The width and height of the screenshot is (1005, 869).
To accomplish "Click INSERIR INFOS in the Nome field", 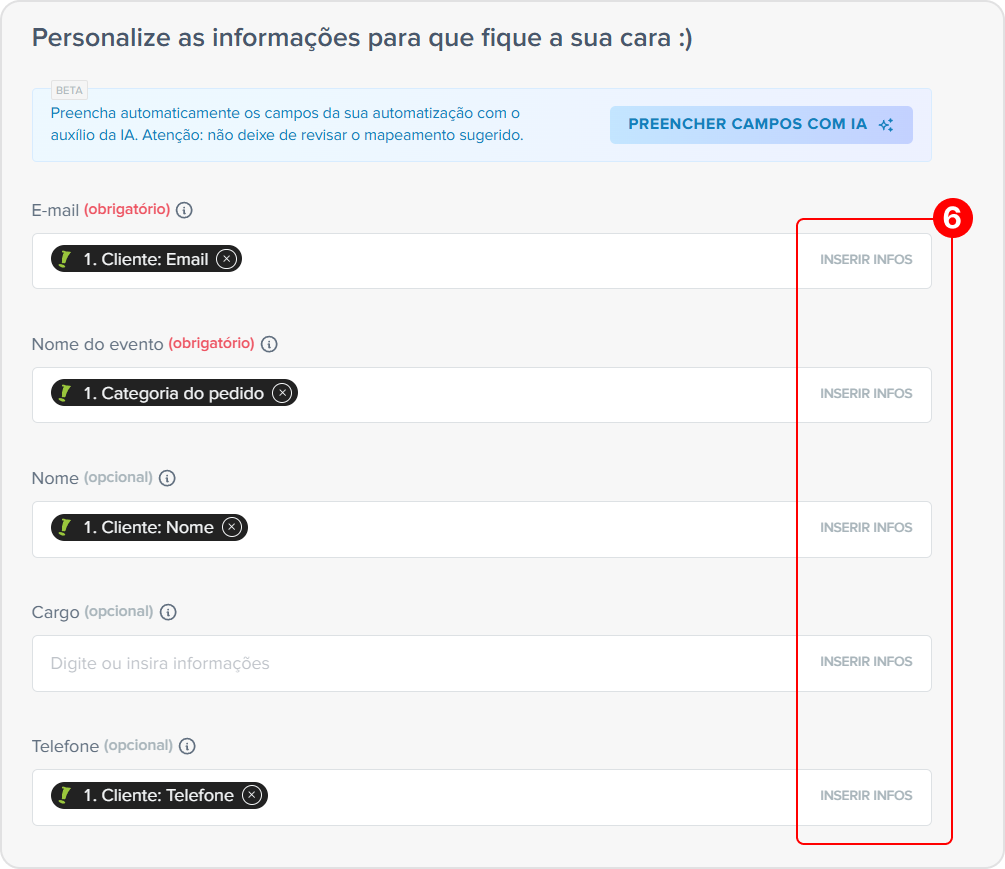I will (x=866, y=527).
